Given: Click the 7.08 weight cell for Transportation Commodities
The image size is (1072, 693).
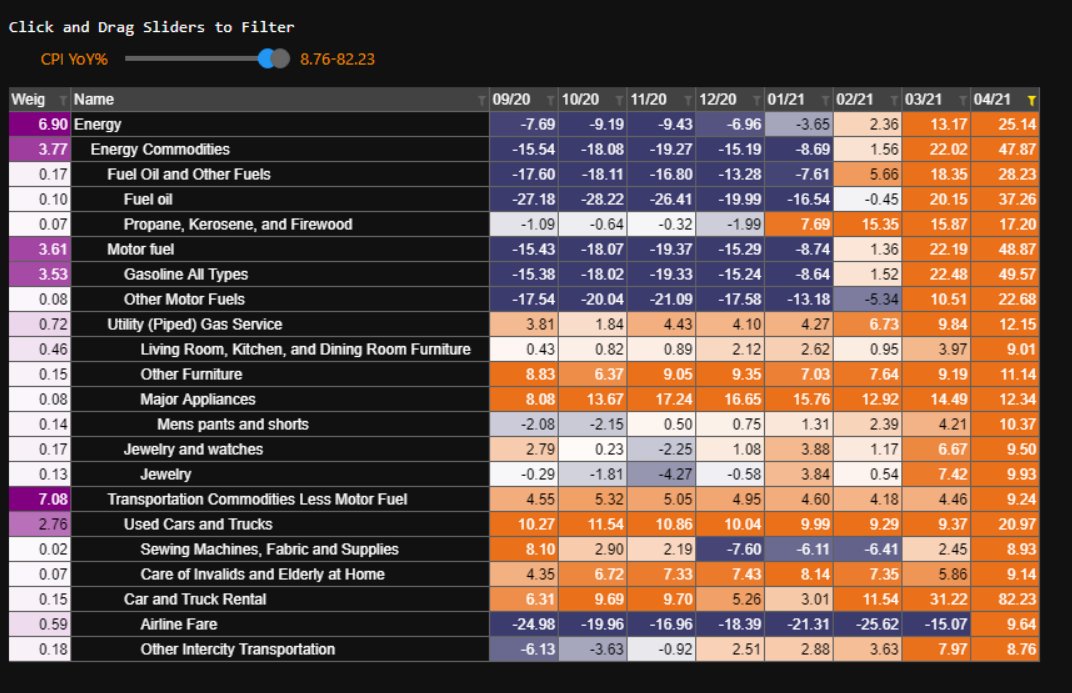Looking at the screenshot, I should [x=40, y=499].
